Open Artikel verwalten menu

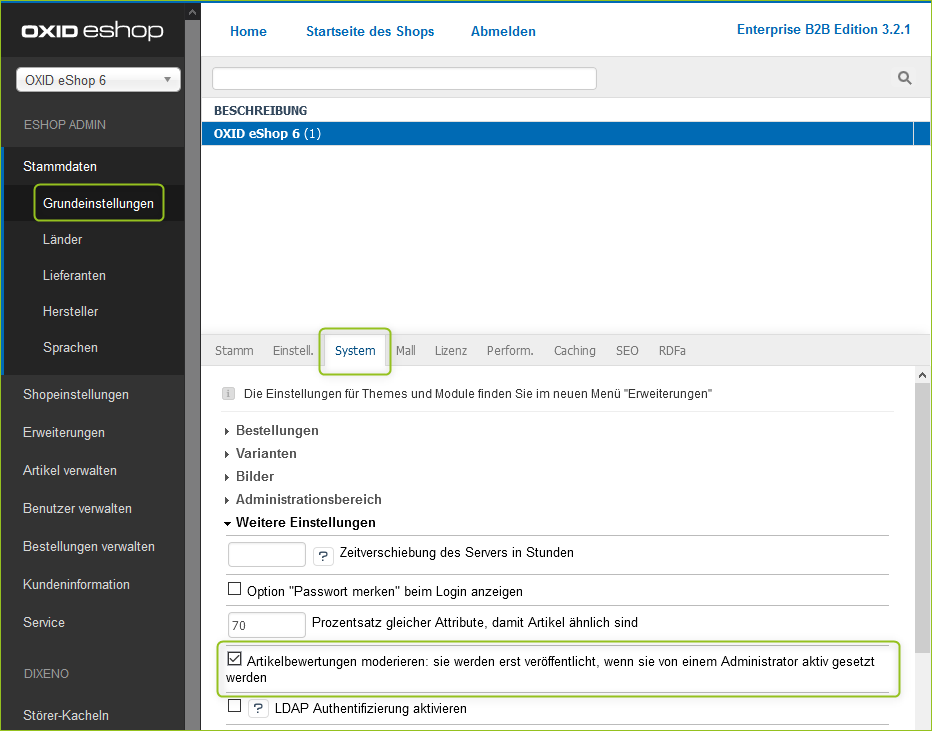point(70,471)
